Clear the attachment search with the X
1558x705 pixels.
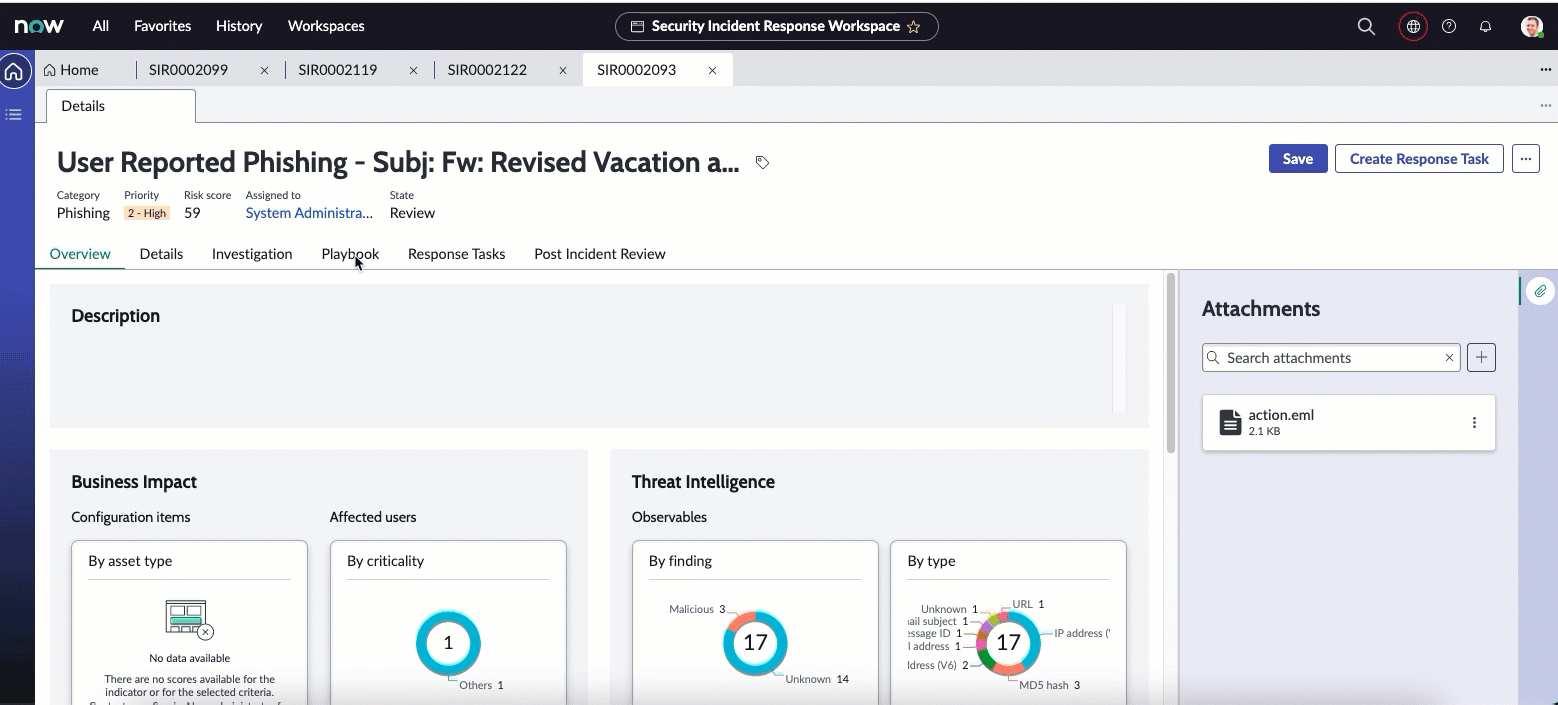coord(1449,358)
